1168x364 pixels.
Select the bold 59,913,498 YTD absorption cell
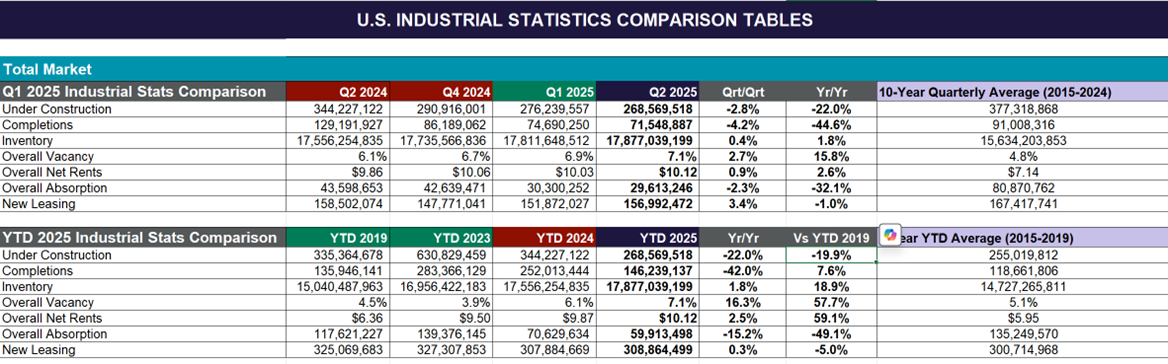(x=648, y=333)
